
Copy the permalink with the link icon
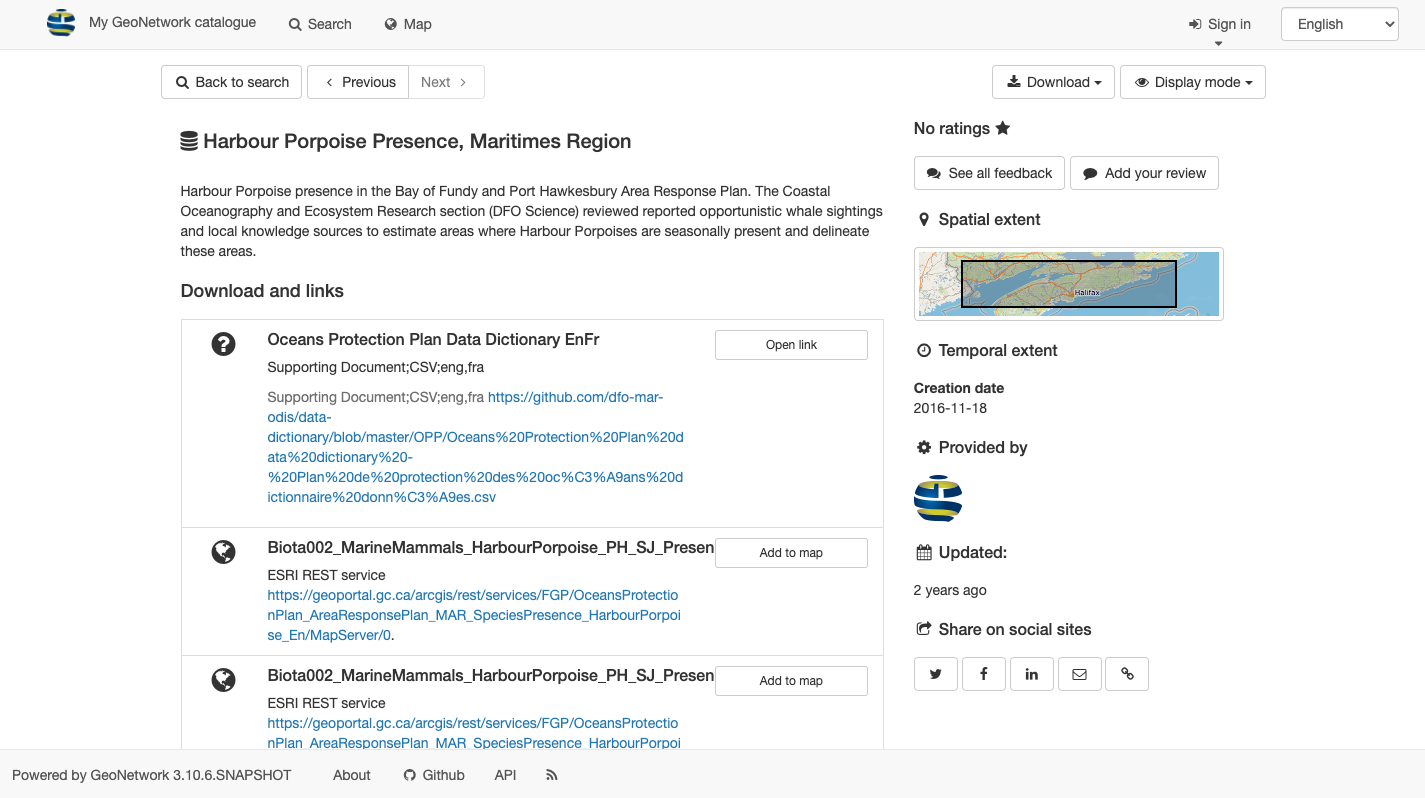(x=1127, y=674)
